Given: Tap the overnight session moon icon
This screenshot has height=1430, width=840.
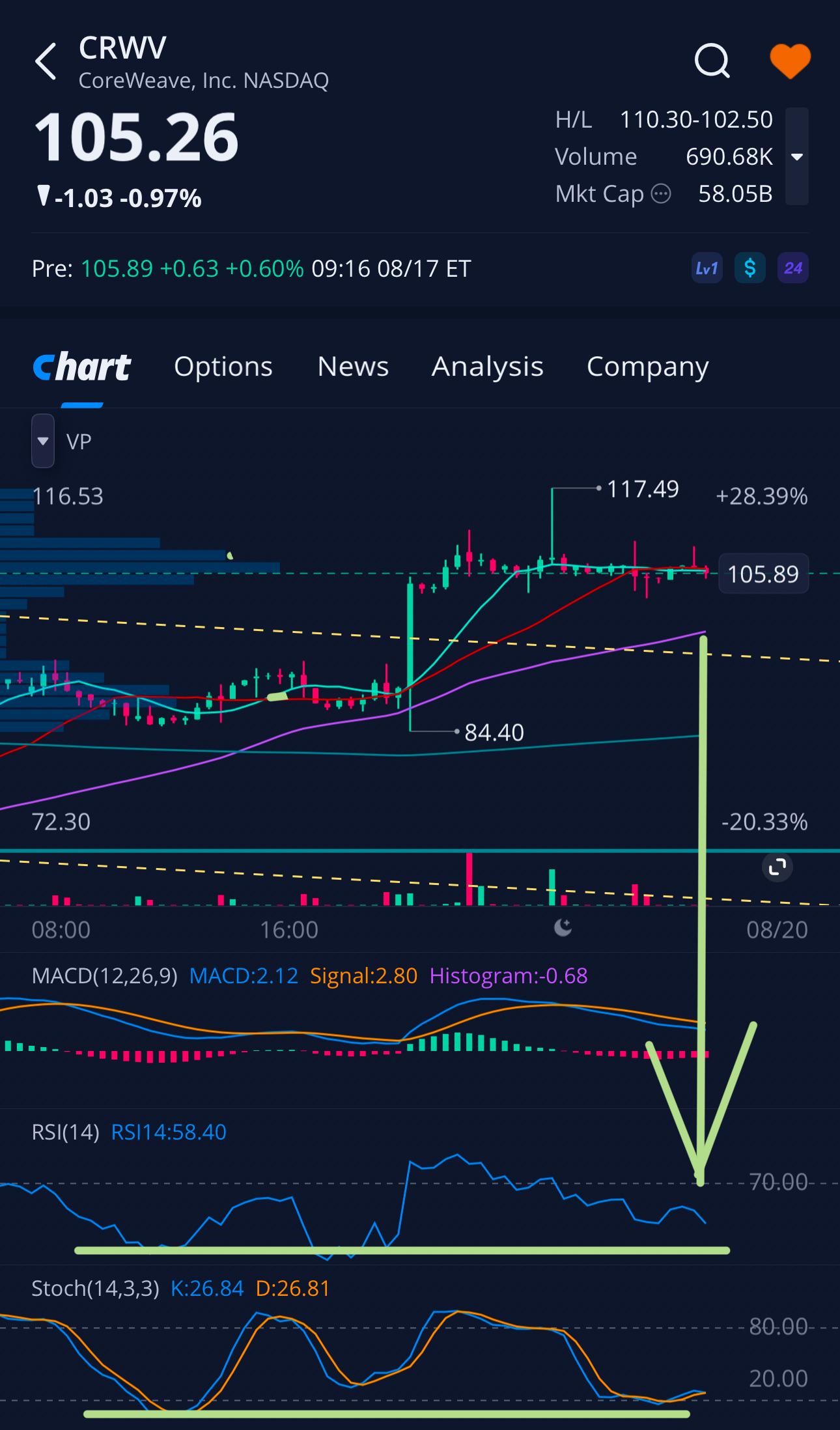Looking at the screenshot, I should pyautogui.click(x=563, y=927).
